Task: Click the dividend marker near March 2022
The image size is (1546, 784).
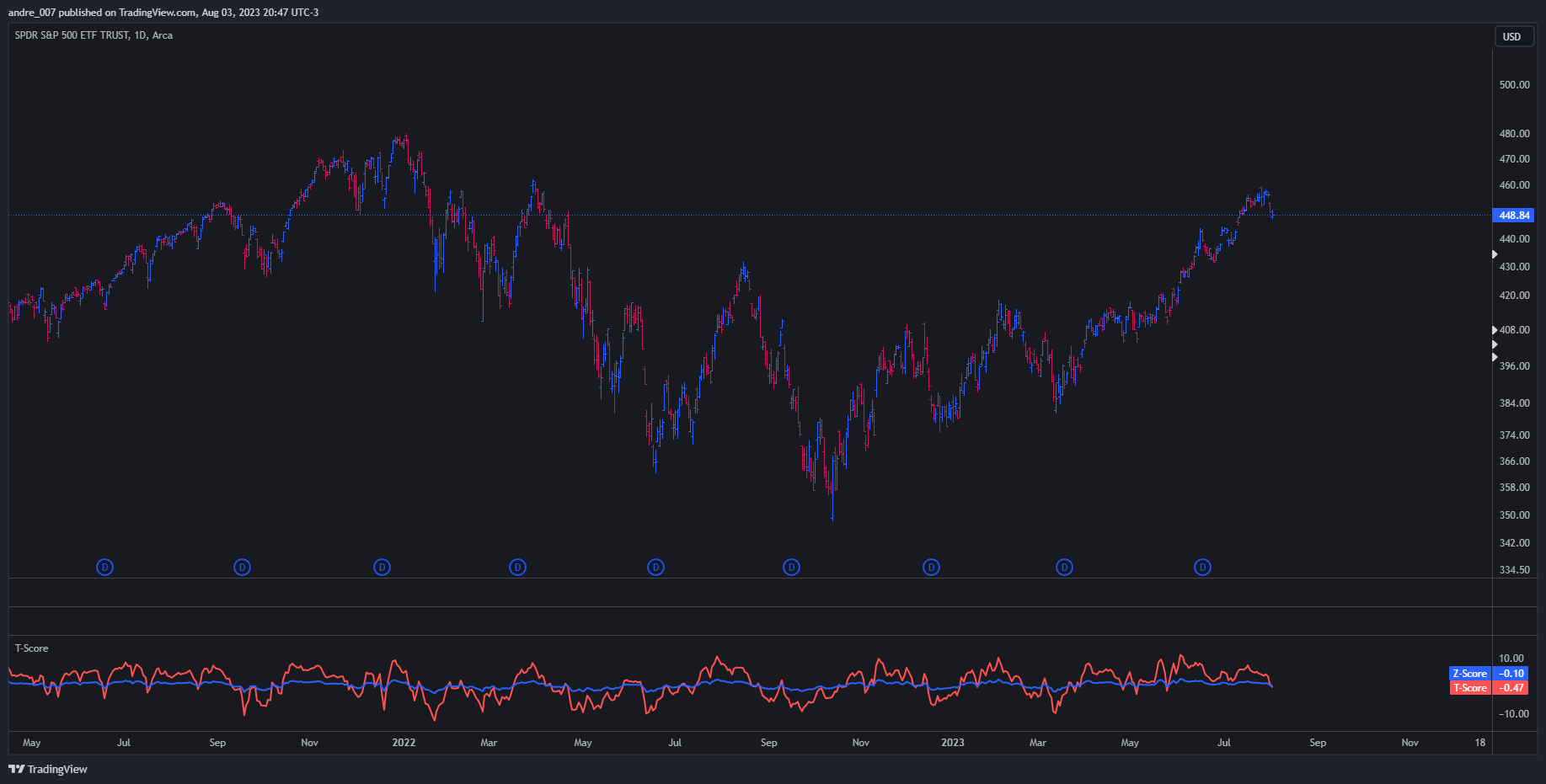Action: click(x=517, y=568)
